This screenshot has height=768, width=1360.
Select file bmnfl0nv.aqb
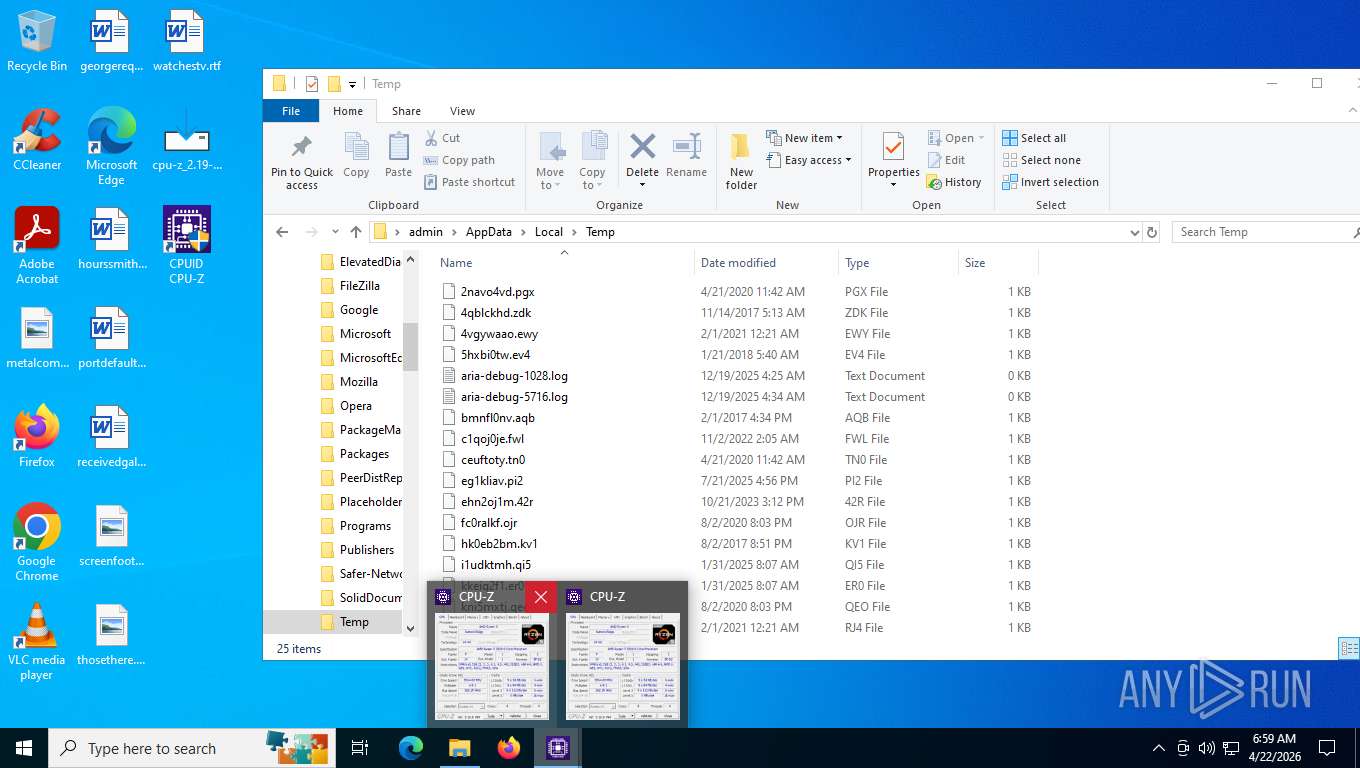click(x=497, y=418)
